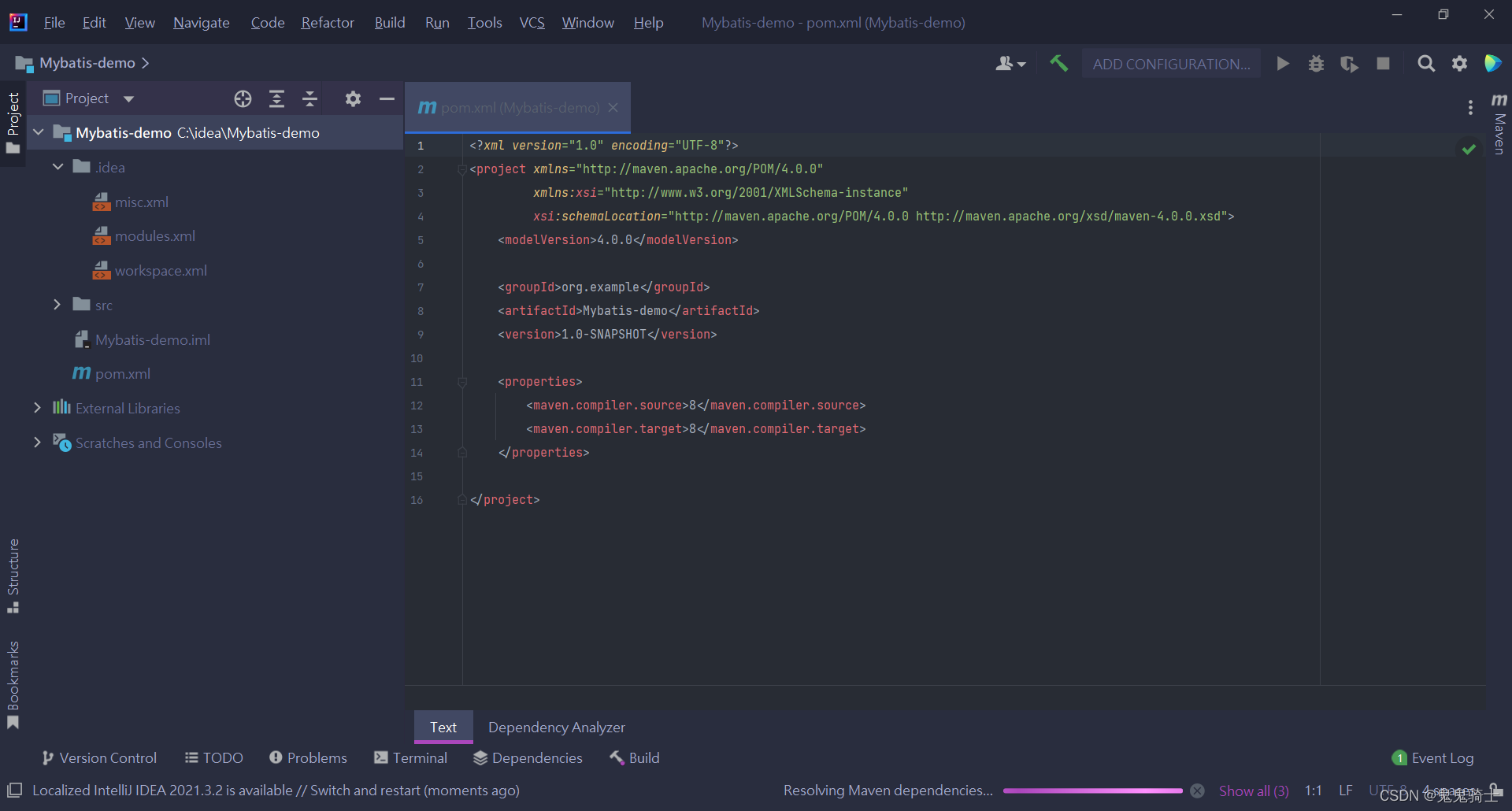Open the user account dropdown

(1010, 64)
